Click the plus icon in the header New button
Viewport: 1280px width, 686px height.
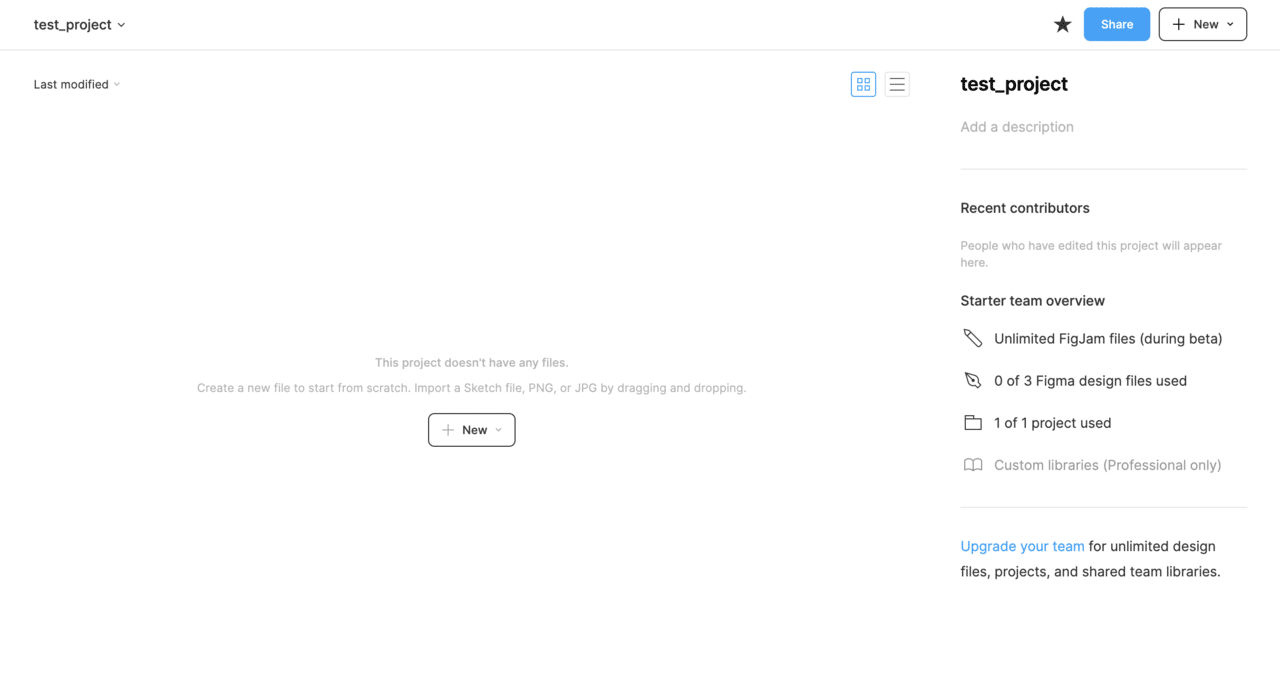coord(1179,25)
